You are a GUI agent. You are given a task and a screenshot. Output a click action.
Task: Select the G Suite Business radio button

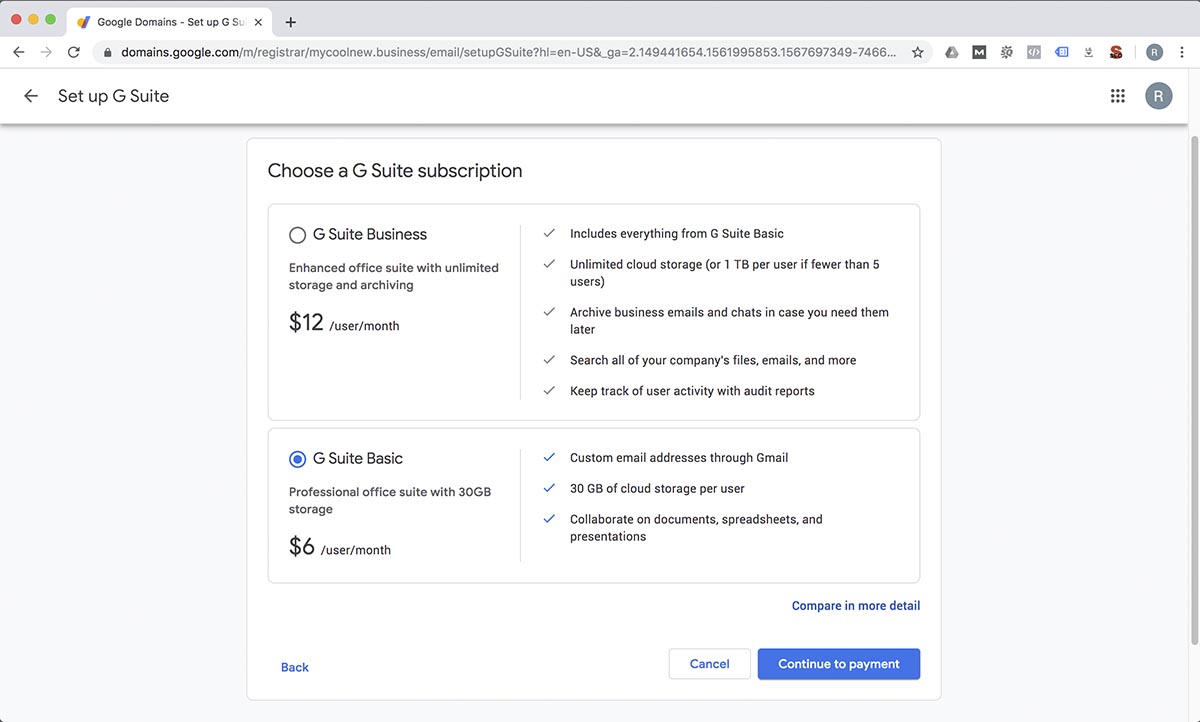pyautogui.click(x=297, y=234)
